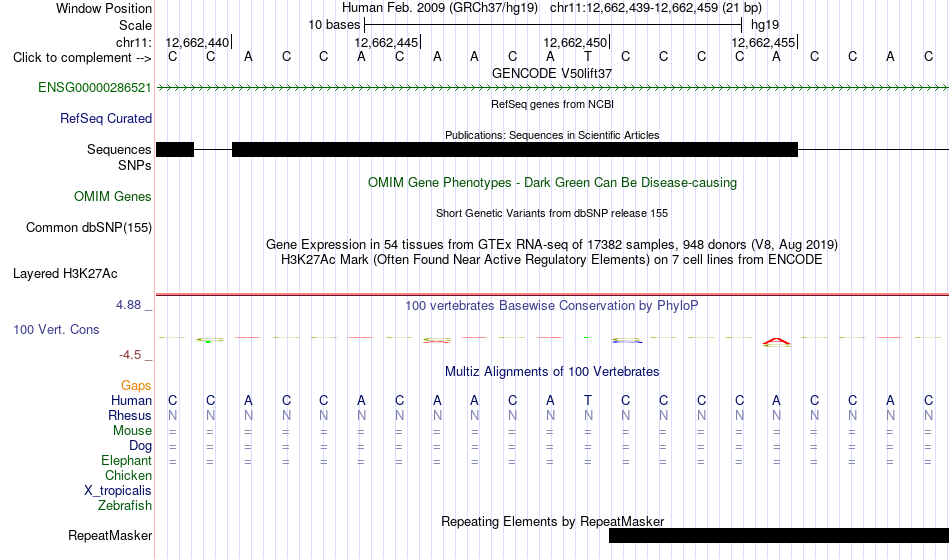Select the Chicken alignment row label
Image resolution: width=950 pixels, height=559 pixels.
128,475
